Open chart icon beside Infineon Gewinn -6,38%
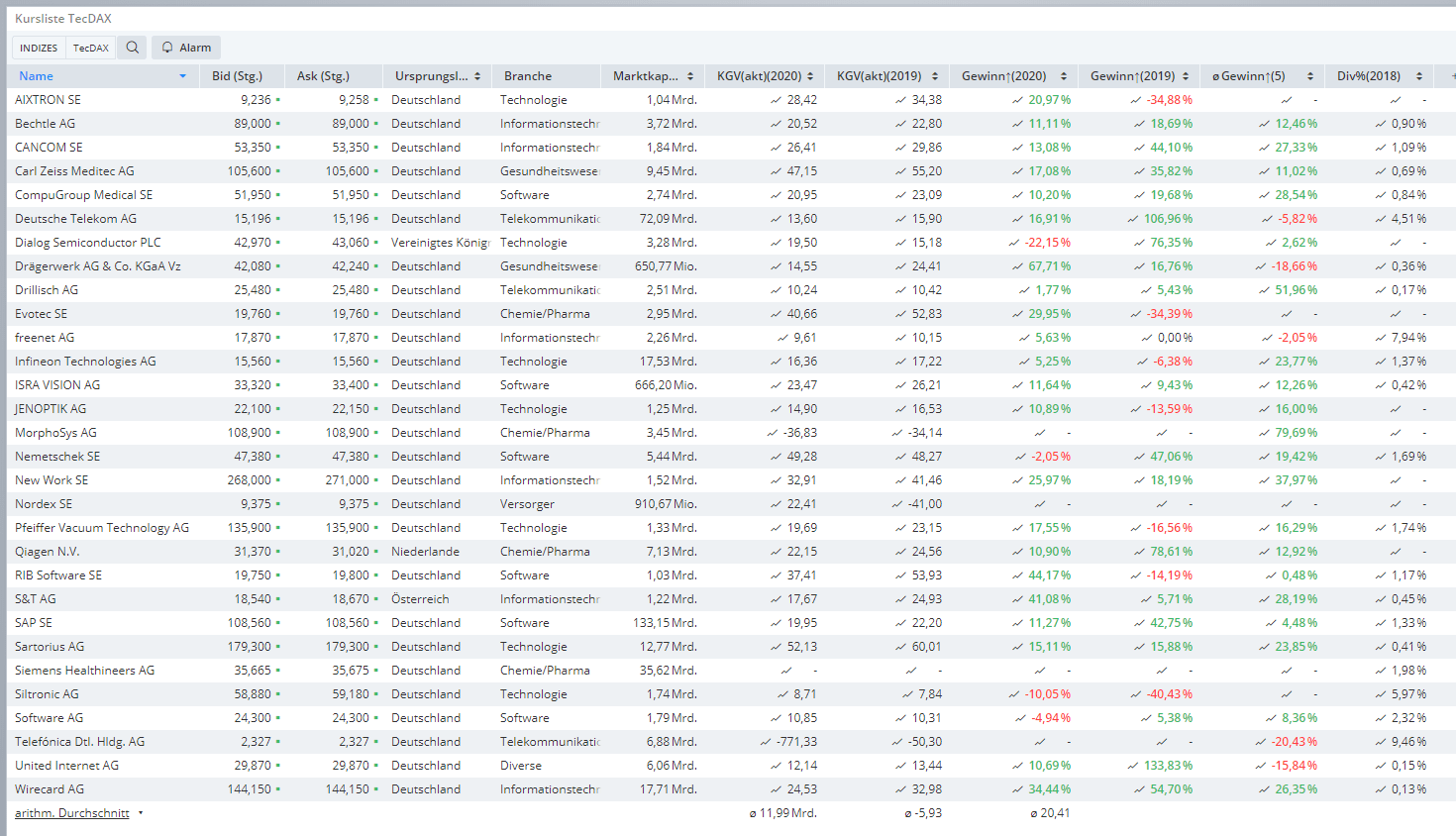The image size is (1456, 836). click(x=1142, y=362)
